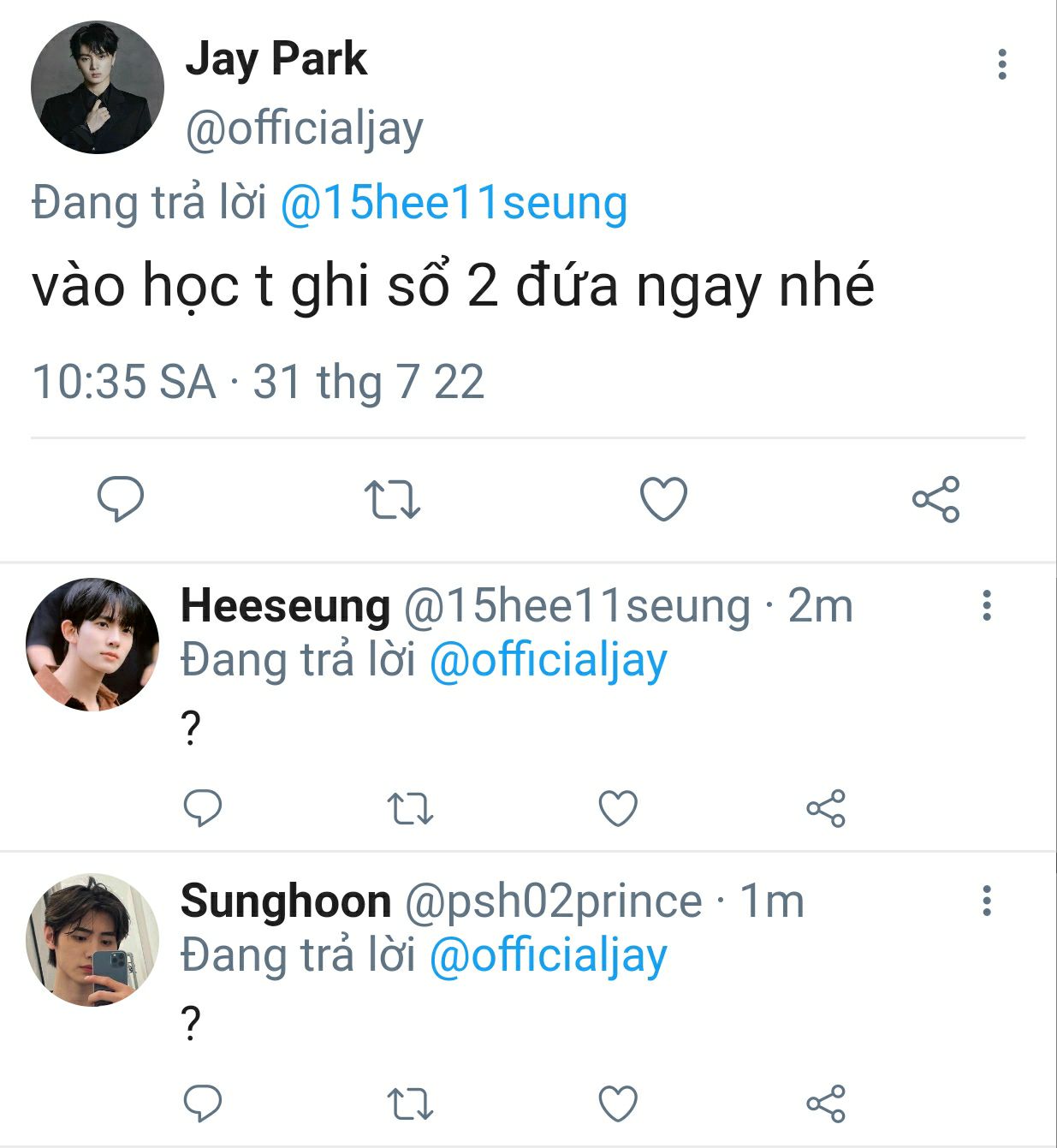View Jay Park's profile picture

coord(98,87)
